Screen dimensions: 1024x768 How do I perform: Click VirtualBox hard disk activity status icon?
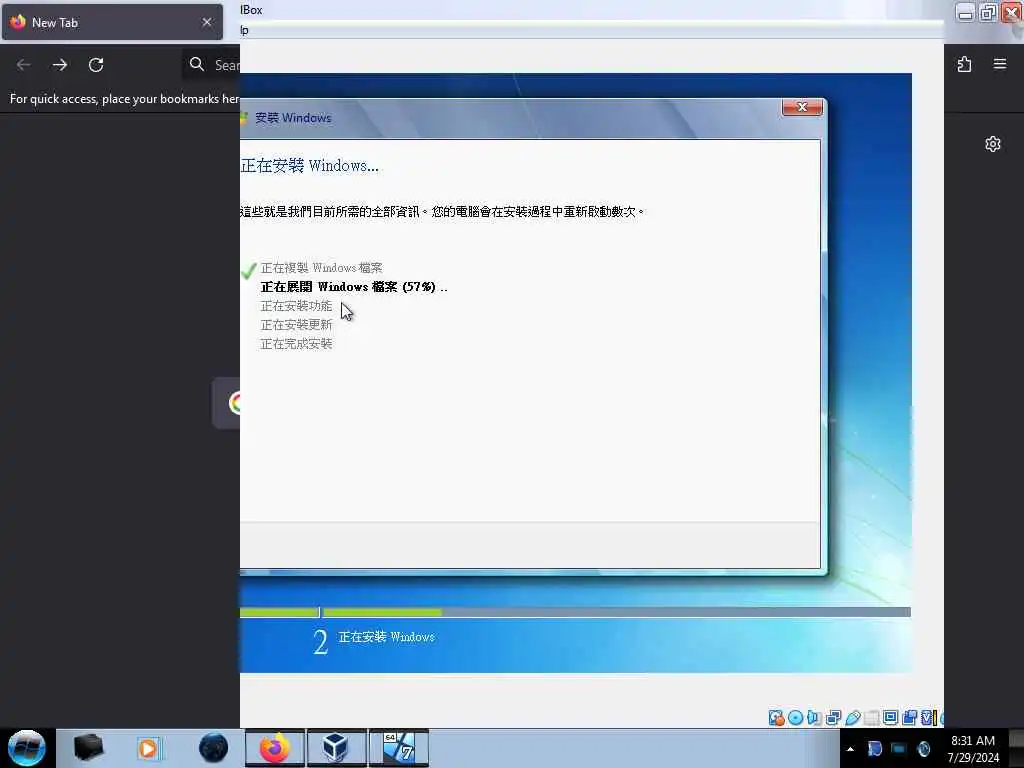tap(776, 718)
